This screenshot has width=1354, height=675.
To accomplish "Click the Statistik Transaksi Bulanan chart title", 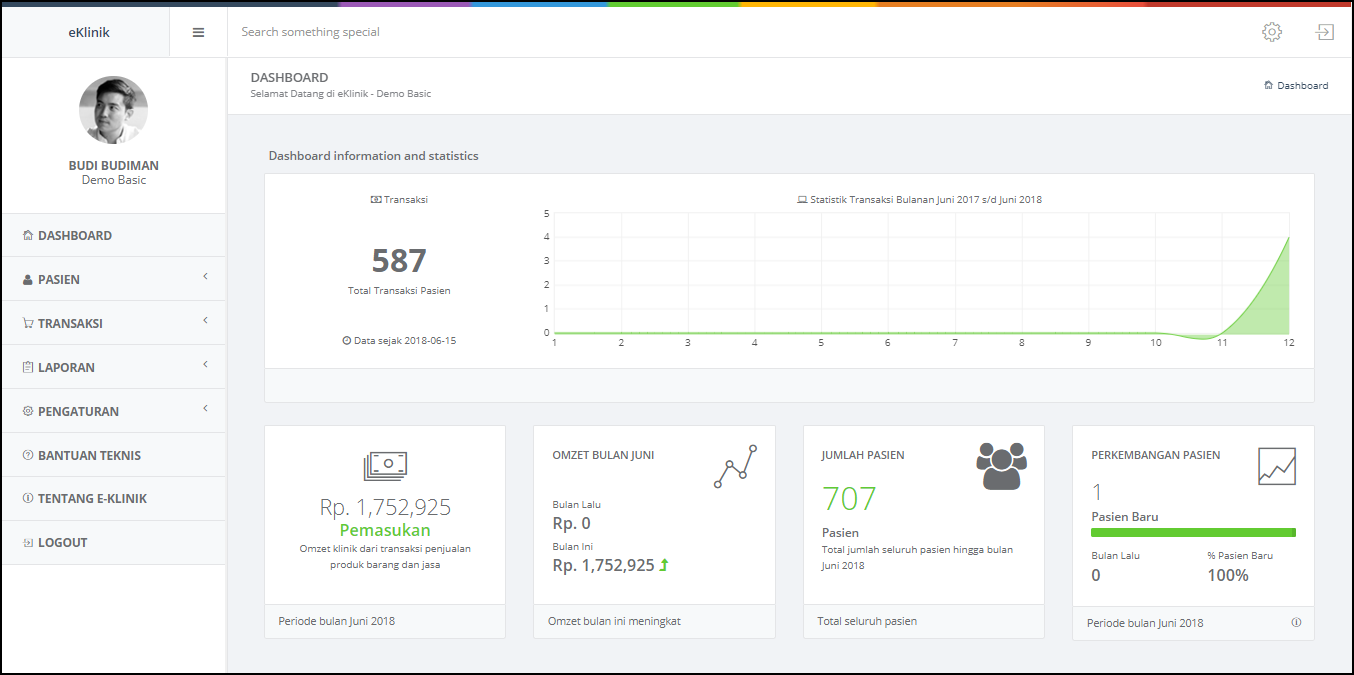I will (926, 200).
